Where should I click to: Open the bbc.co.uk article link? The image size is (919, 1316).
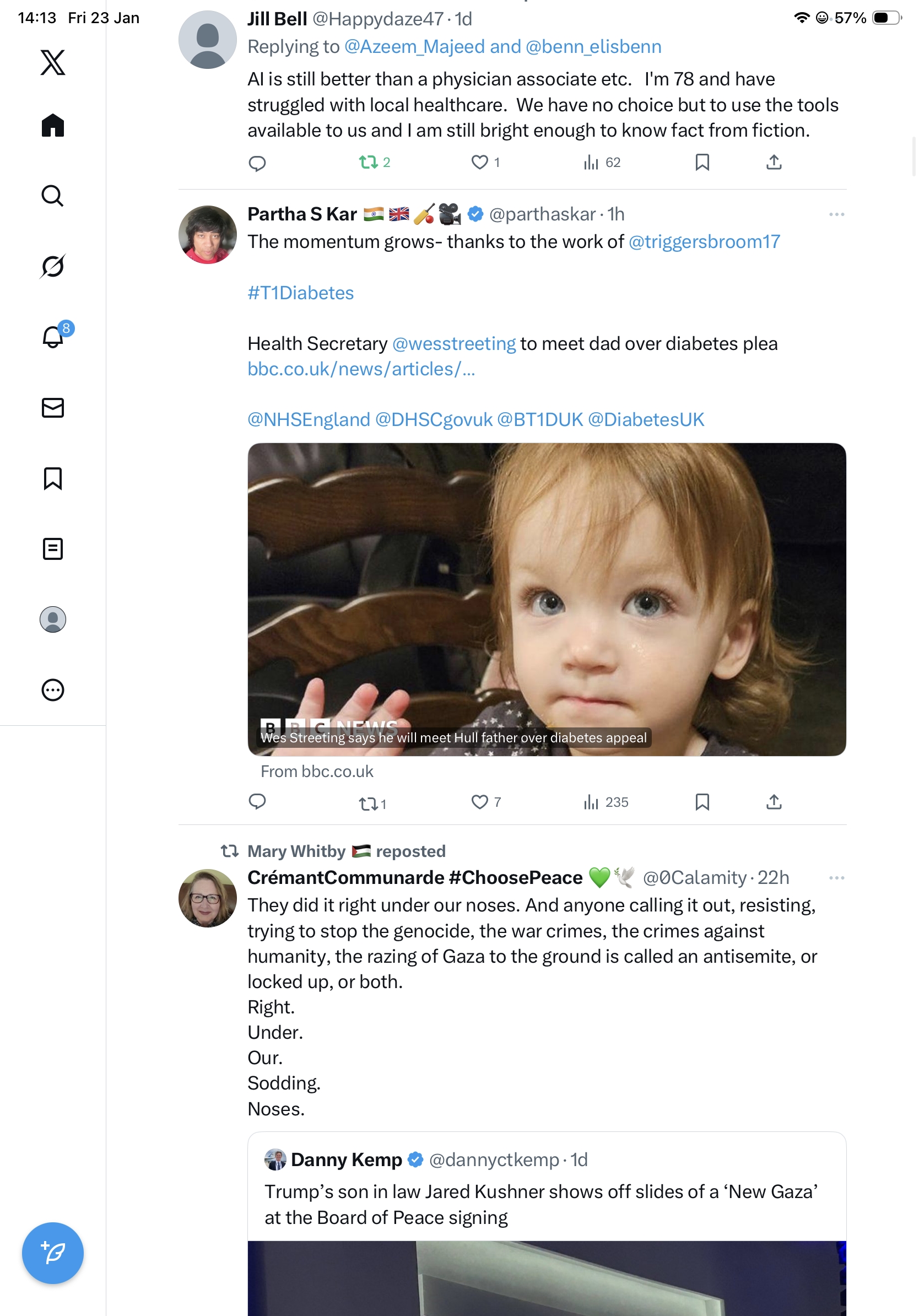pos(361,369)
